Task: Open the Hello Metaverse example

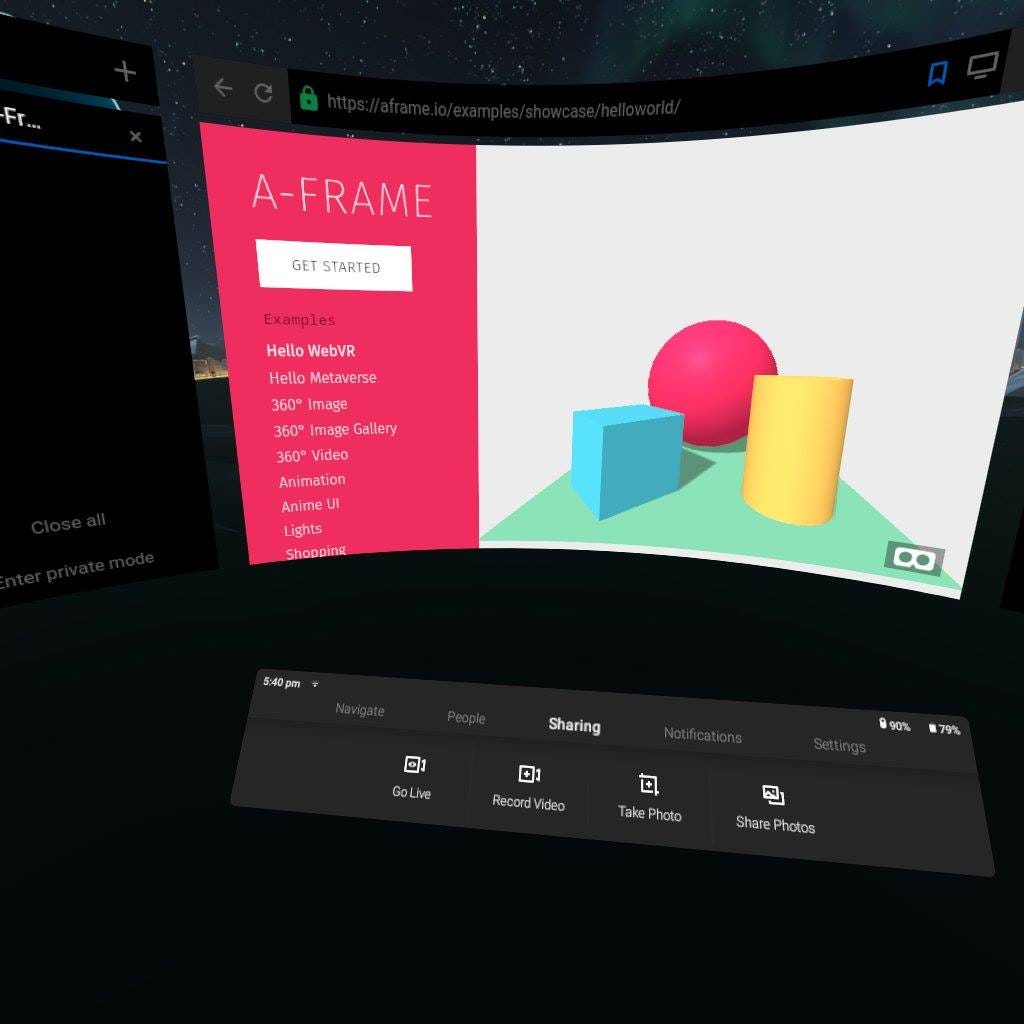Action: click(x=323, y=377)
